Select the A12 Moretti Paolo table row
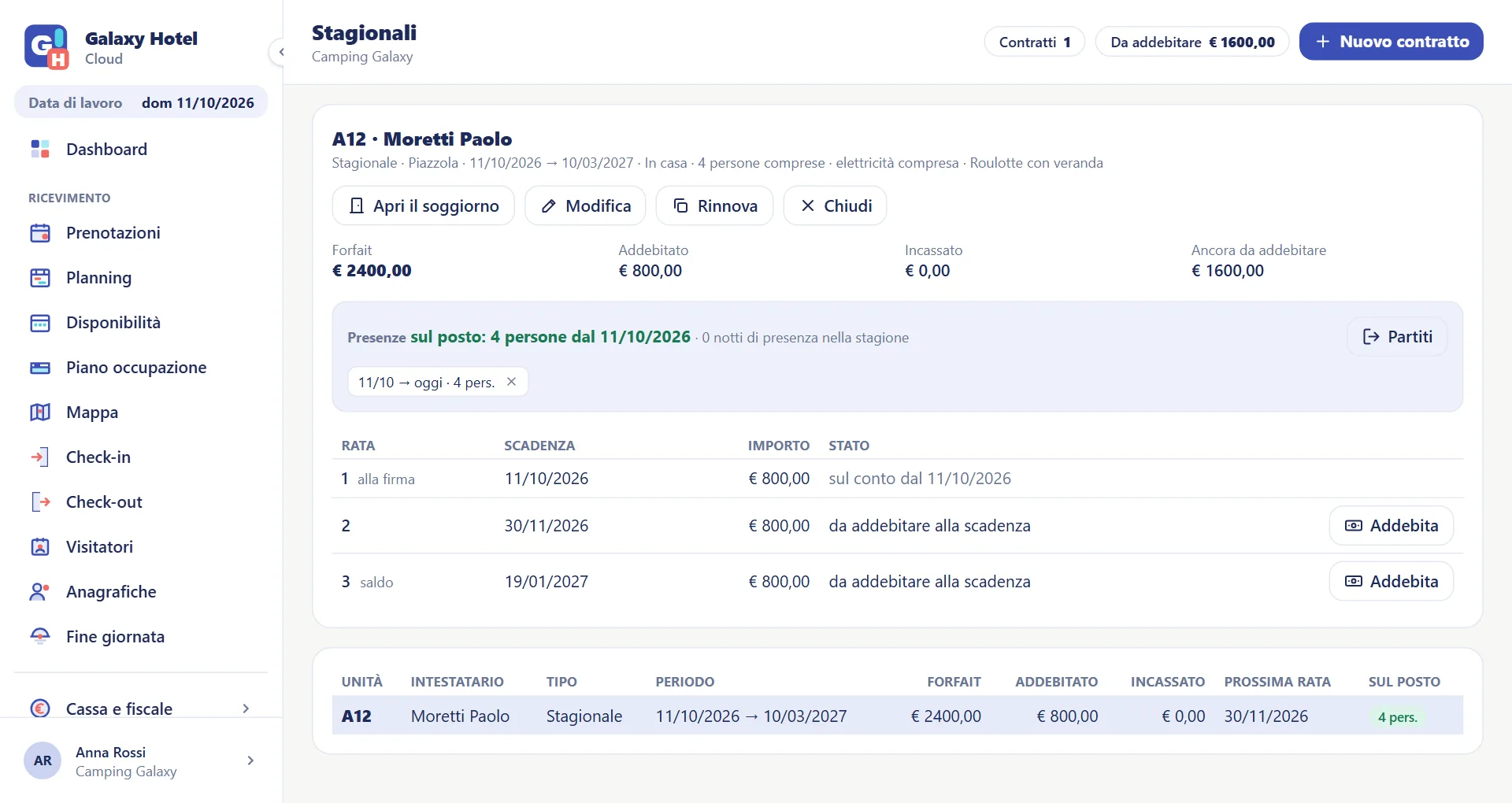The height and width of the screenshot is (803, 1512). [898, 716]
